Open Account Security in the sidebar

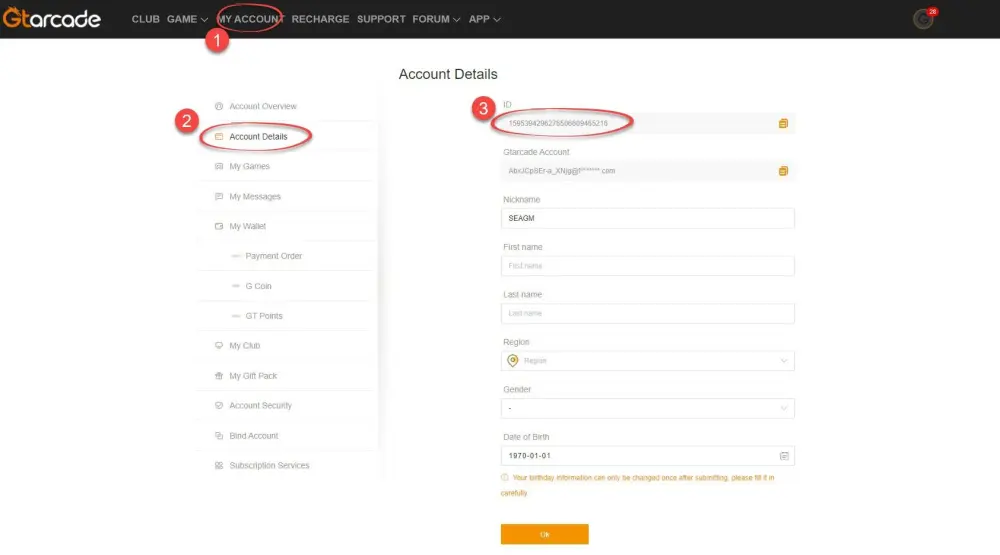260,406
